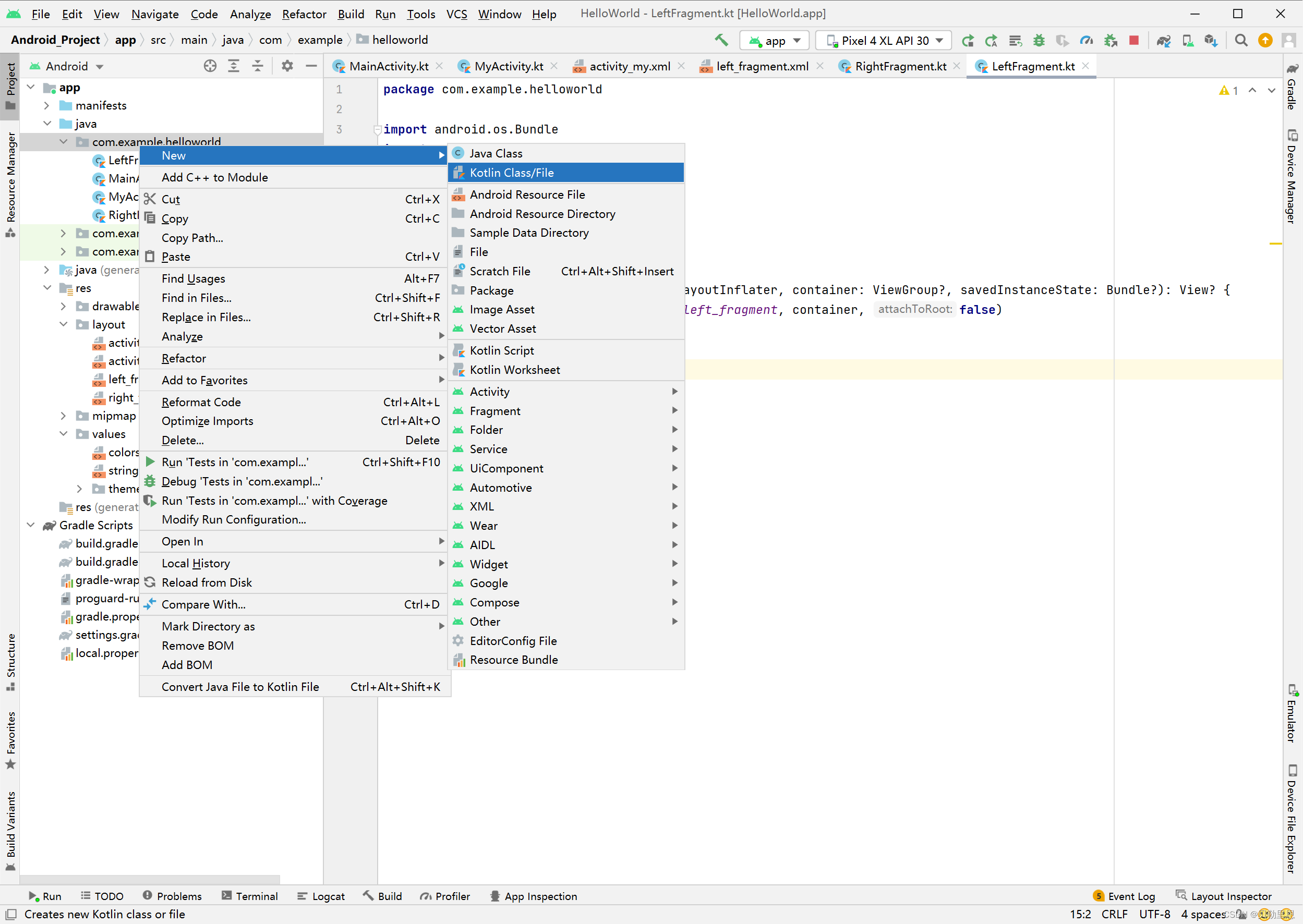Viewport: 1303px width, 924px height.
Task: Sync project with Gradle files icon
Action: (x=1164, y=40)
